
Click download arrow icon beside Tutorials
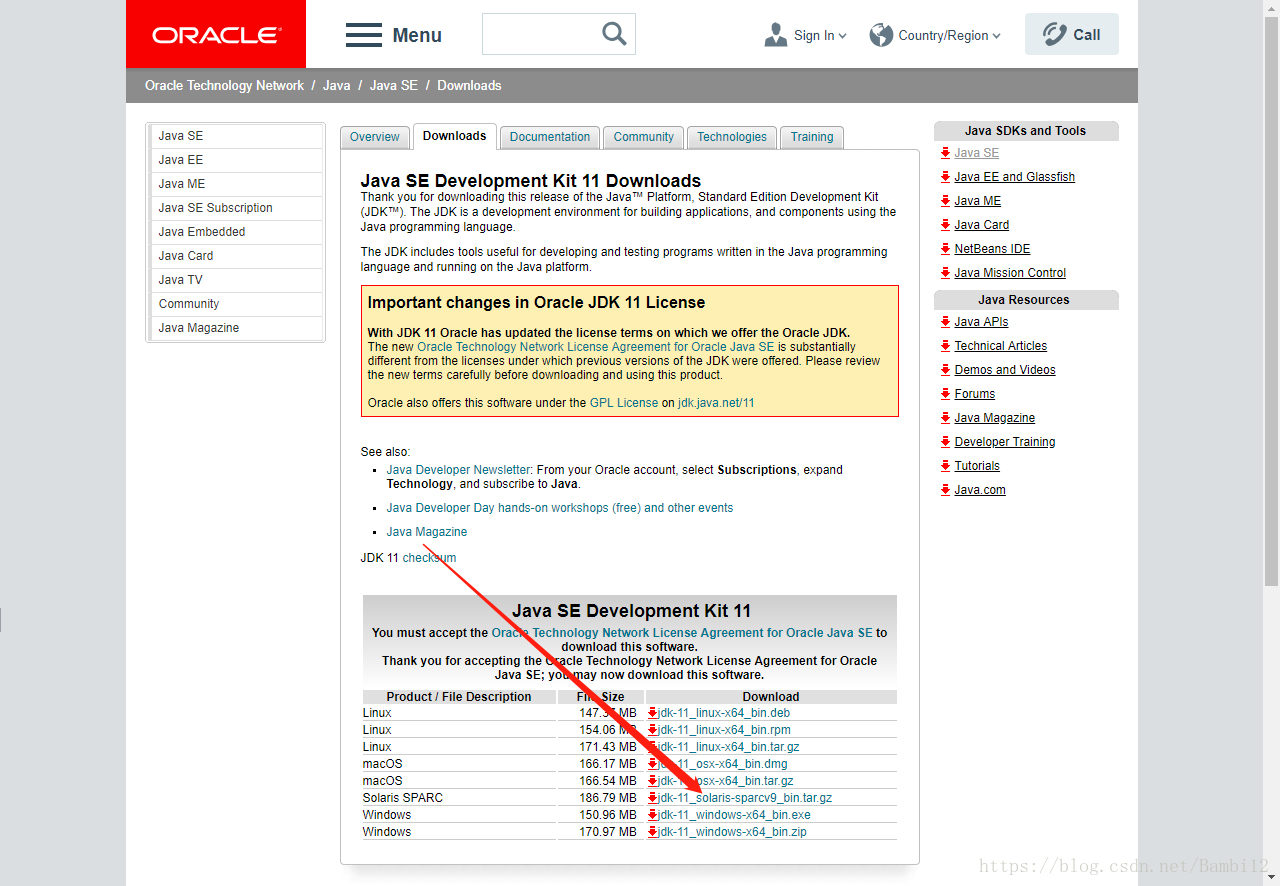pos(945,466)
